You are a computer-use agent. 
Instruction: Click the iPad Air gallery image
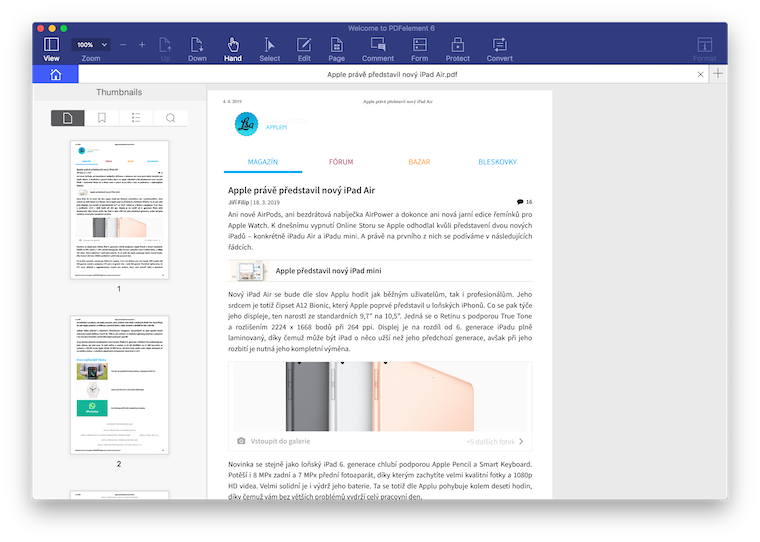click(380, 397)
